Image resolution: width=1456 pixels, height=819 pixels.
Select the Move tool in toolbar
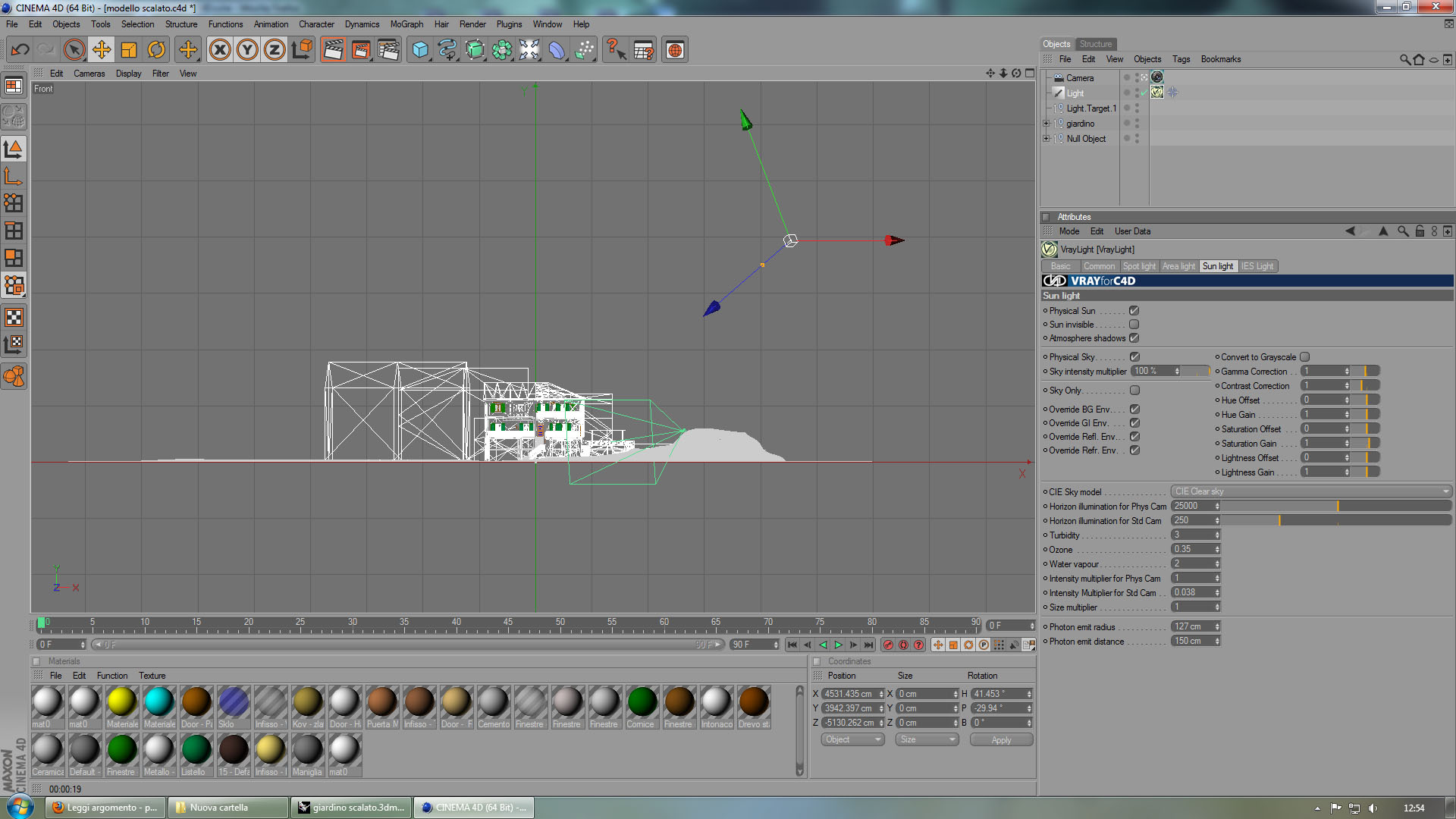[101, 50]
